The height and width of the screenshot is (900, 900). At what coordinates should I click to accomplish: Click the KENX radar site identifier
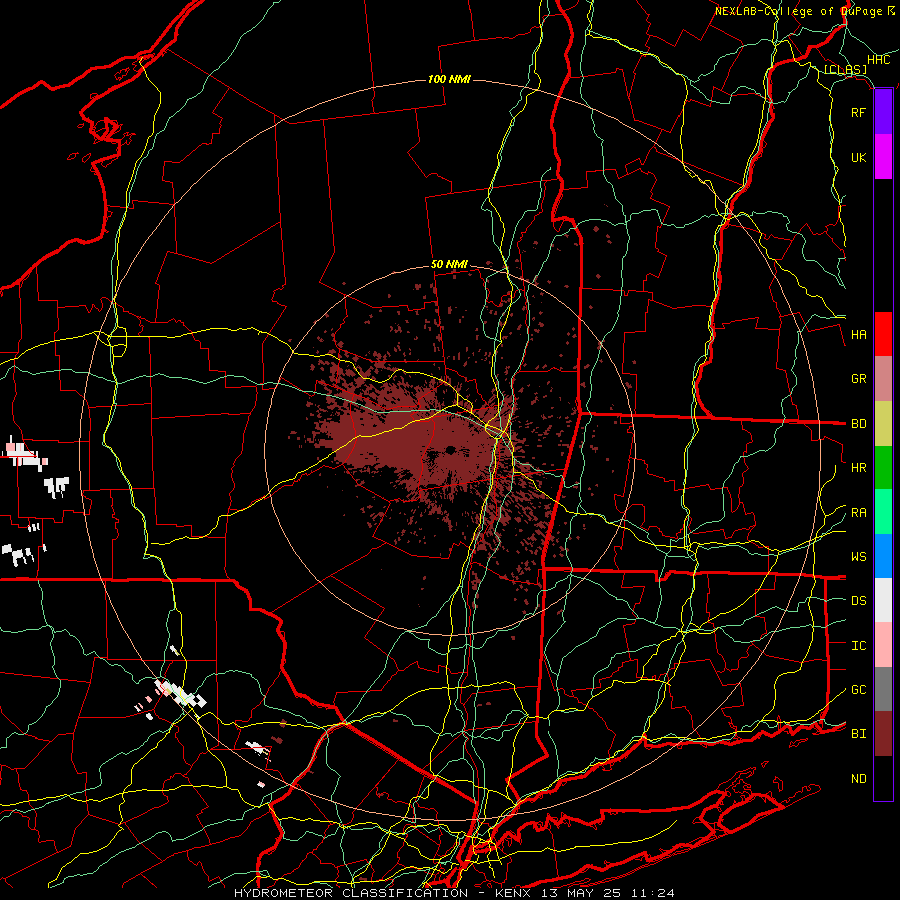[516, 893]
